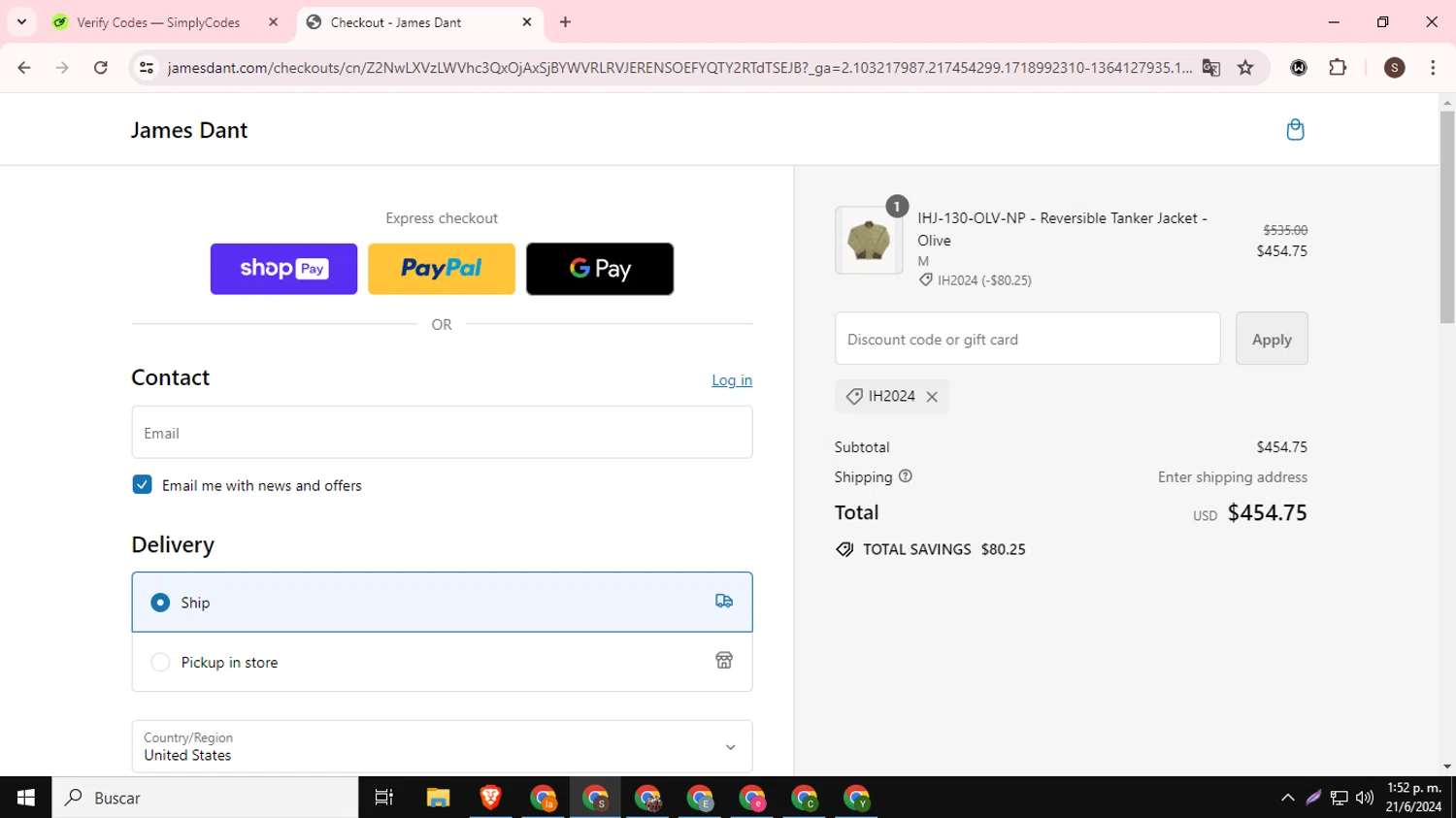Select Pickup in store option
The image size is (1456, 818).
click(x=442, y=662)
